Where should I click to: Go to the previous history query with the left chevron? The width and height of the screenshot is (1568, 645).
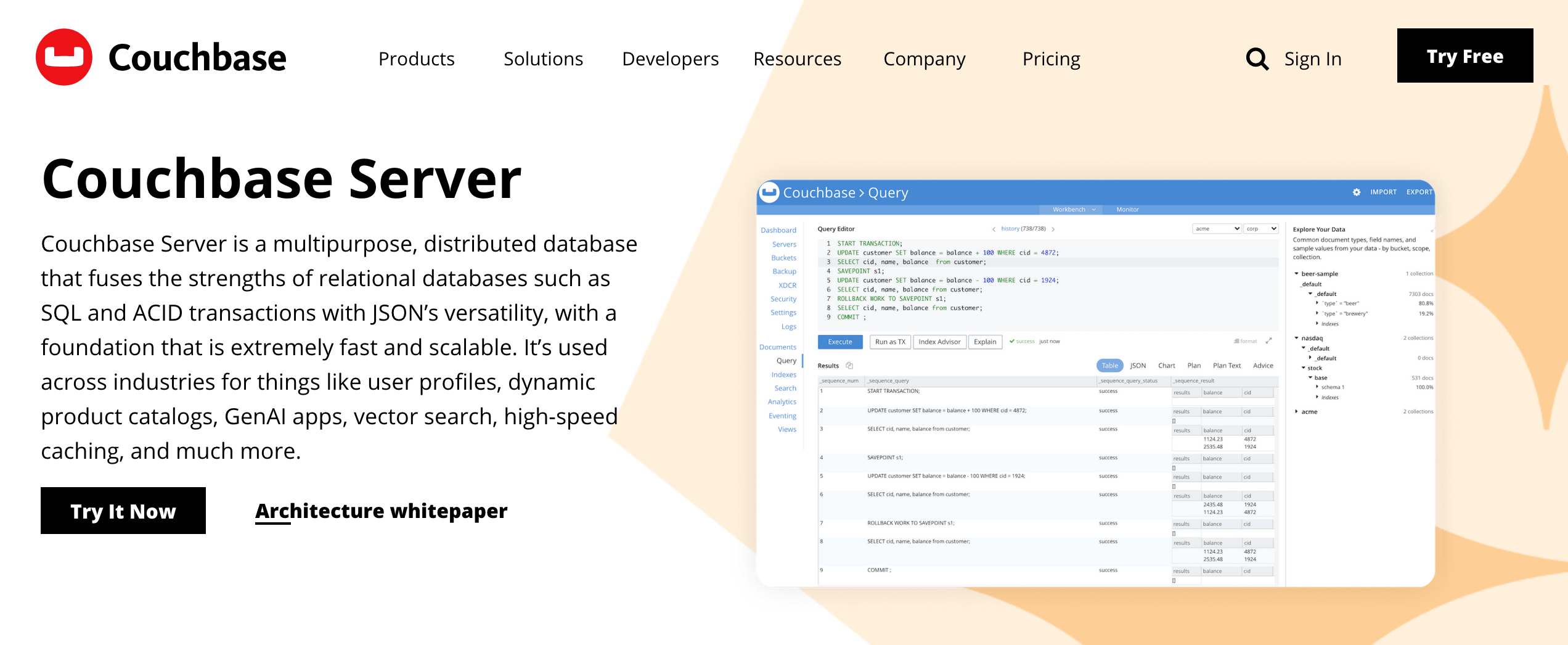tap(994, 229)
